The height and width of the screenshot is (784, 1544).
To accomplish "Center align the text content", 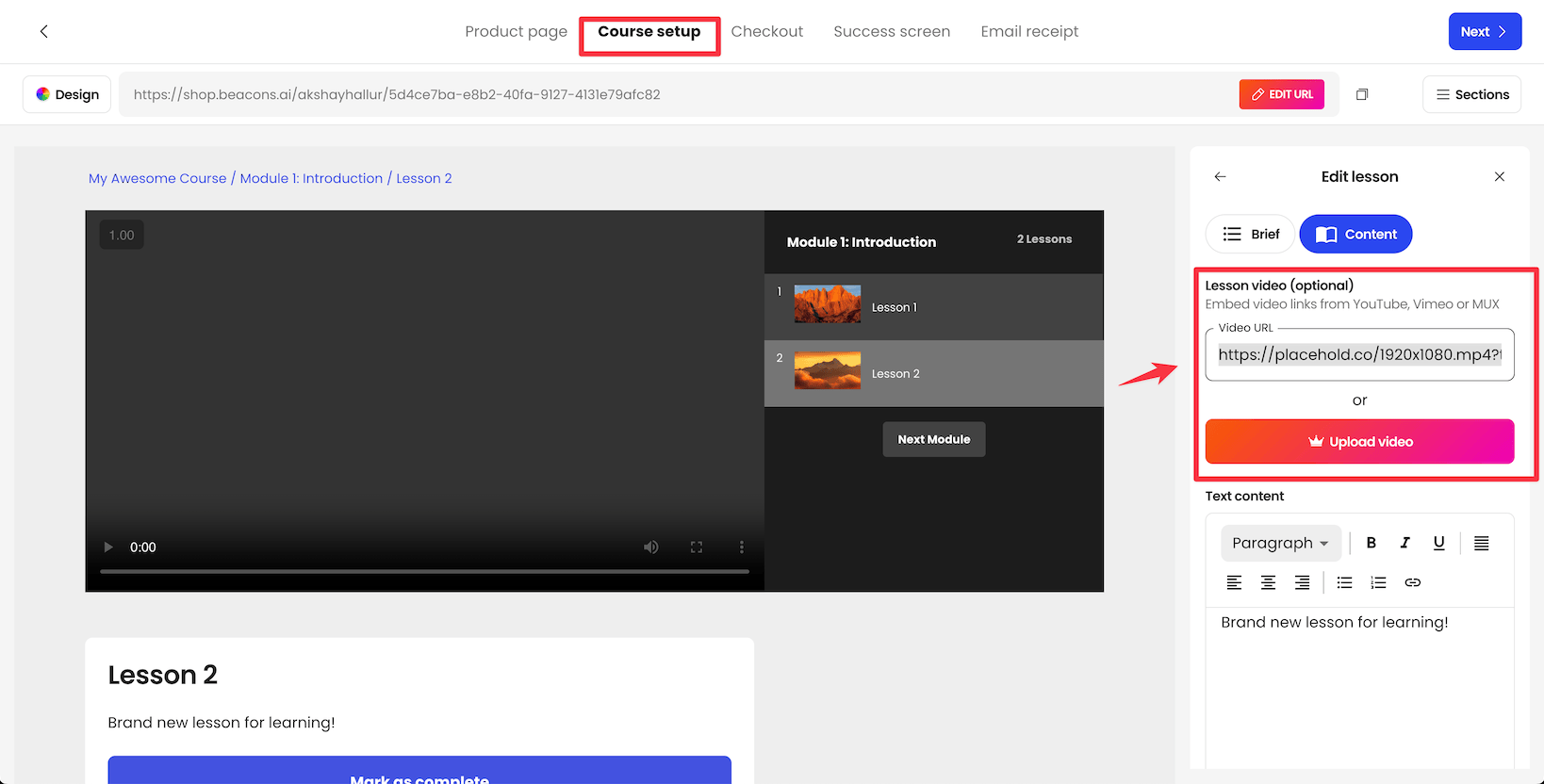I will tap(1268, 582).
